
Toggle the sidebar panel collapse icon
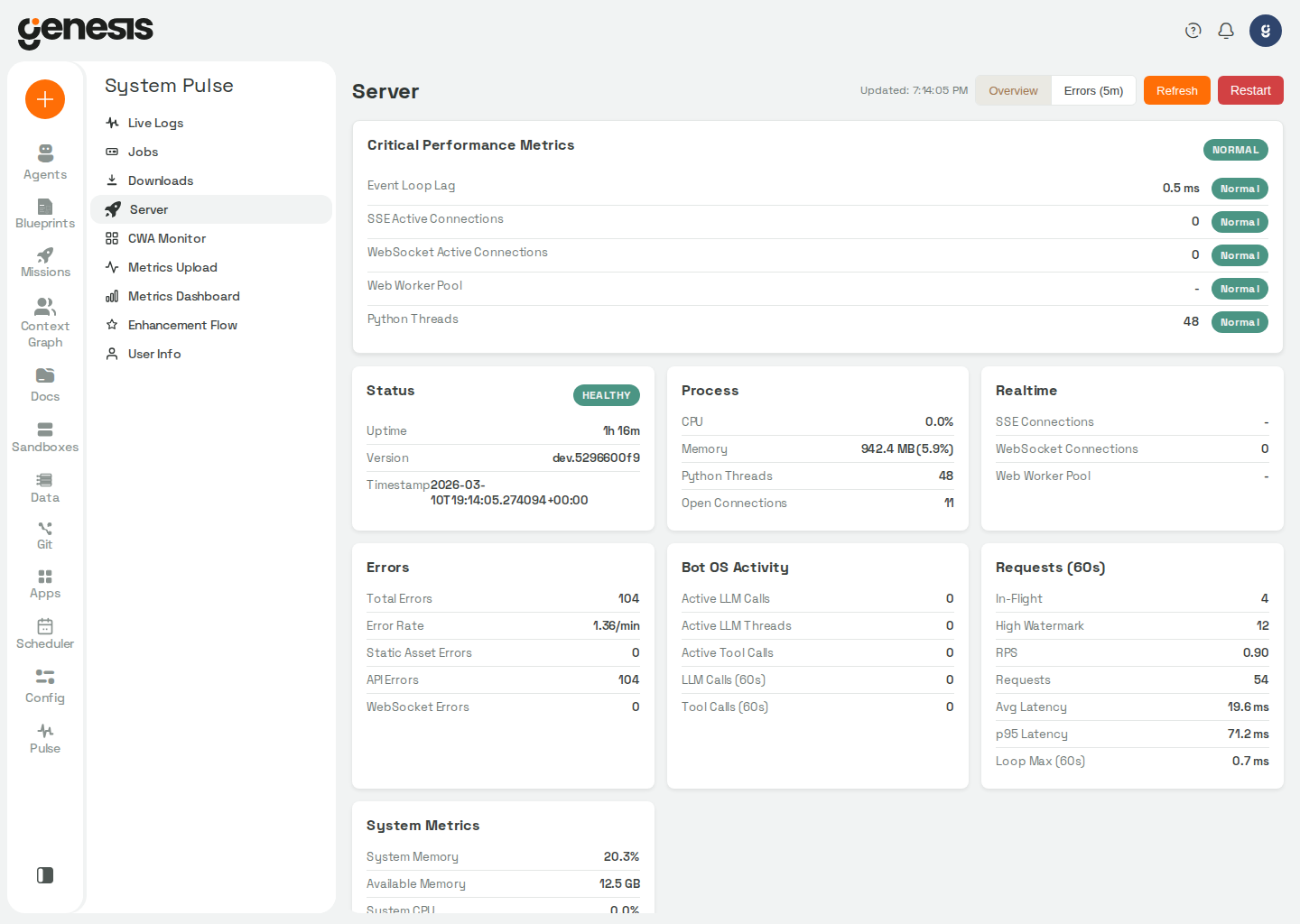45,875
